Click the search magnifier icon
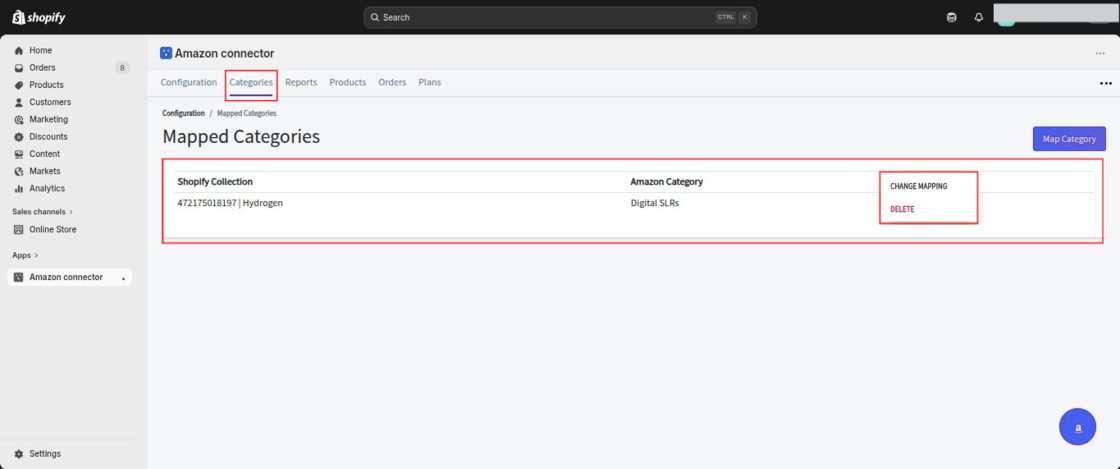The width and height of the screenshot is (1120, 469). (x=375, y=17)
